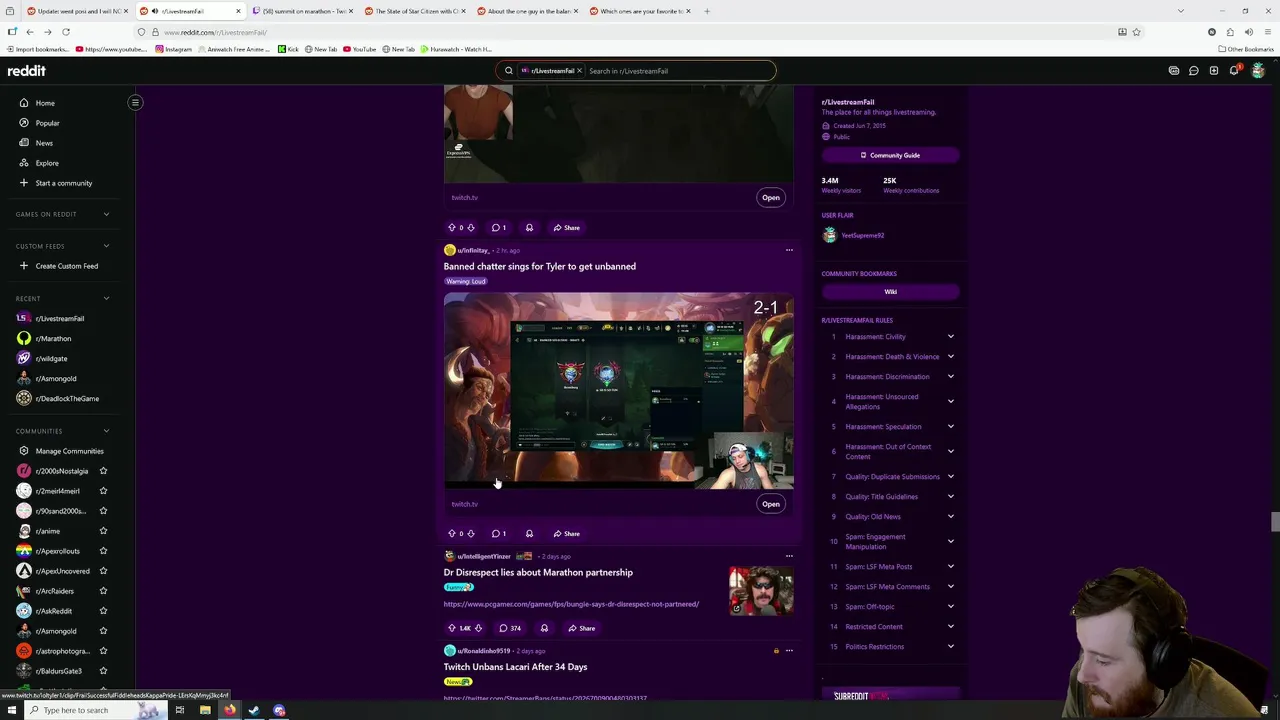The height and width of the screenshot is (720, 1280).
Task: Favorite r/ApexUncovered with its star
Action: click(103, 571)
